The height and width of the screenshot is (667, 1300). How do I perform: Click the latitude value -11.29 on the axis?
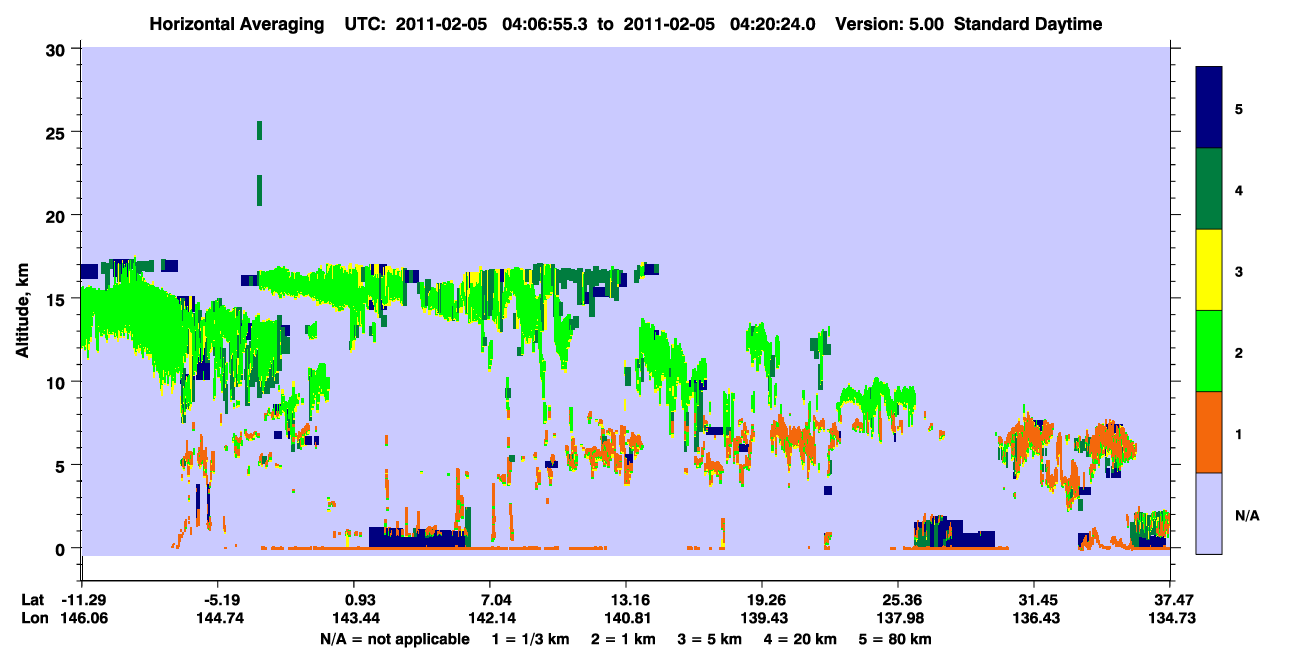85,600
